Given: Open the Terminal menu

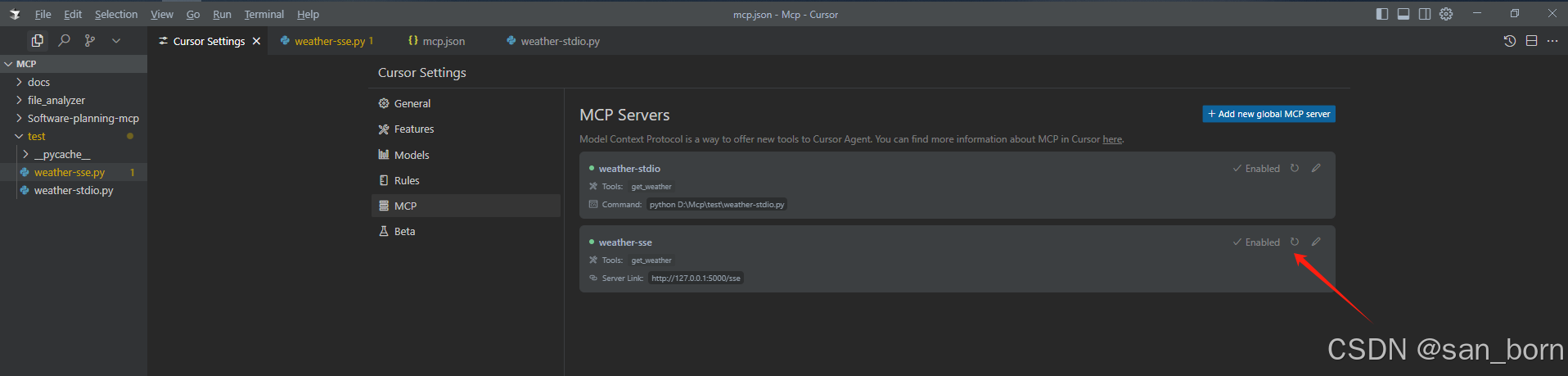Looking at the screenshot, I should (264, 14).
